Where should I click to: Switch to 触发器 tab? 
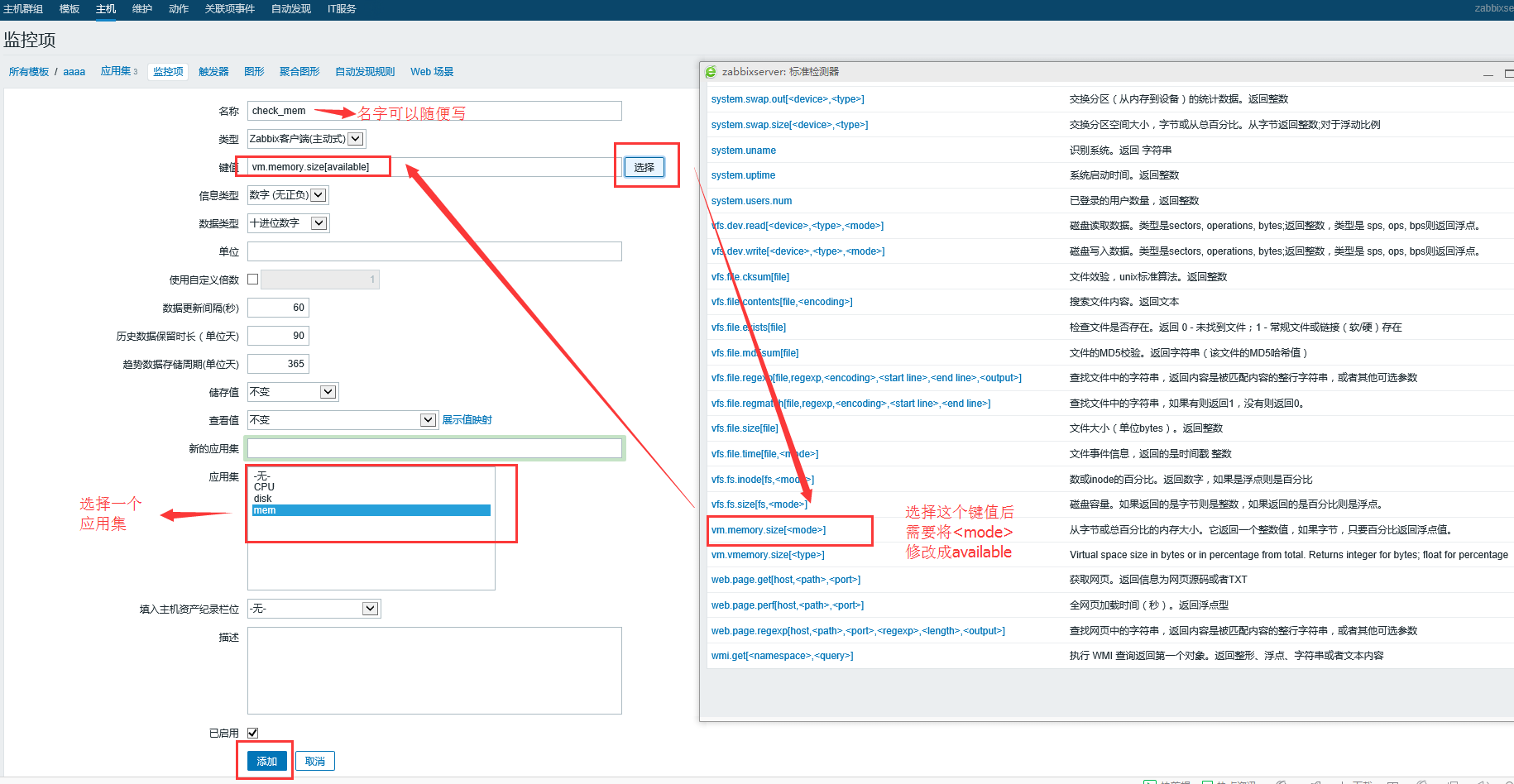[x=213, y=72]
